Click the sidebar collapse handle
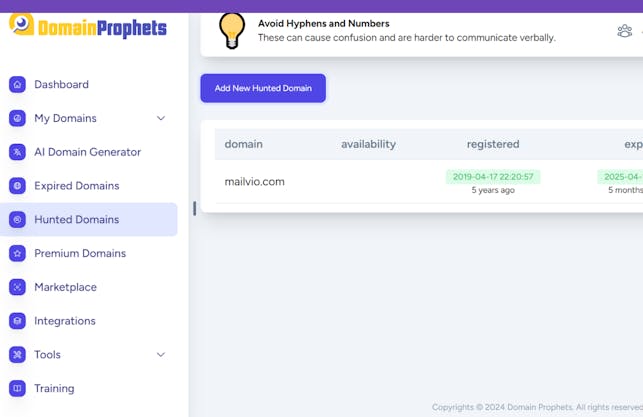 [x=194, y=209]
